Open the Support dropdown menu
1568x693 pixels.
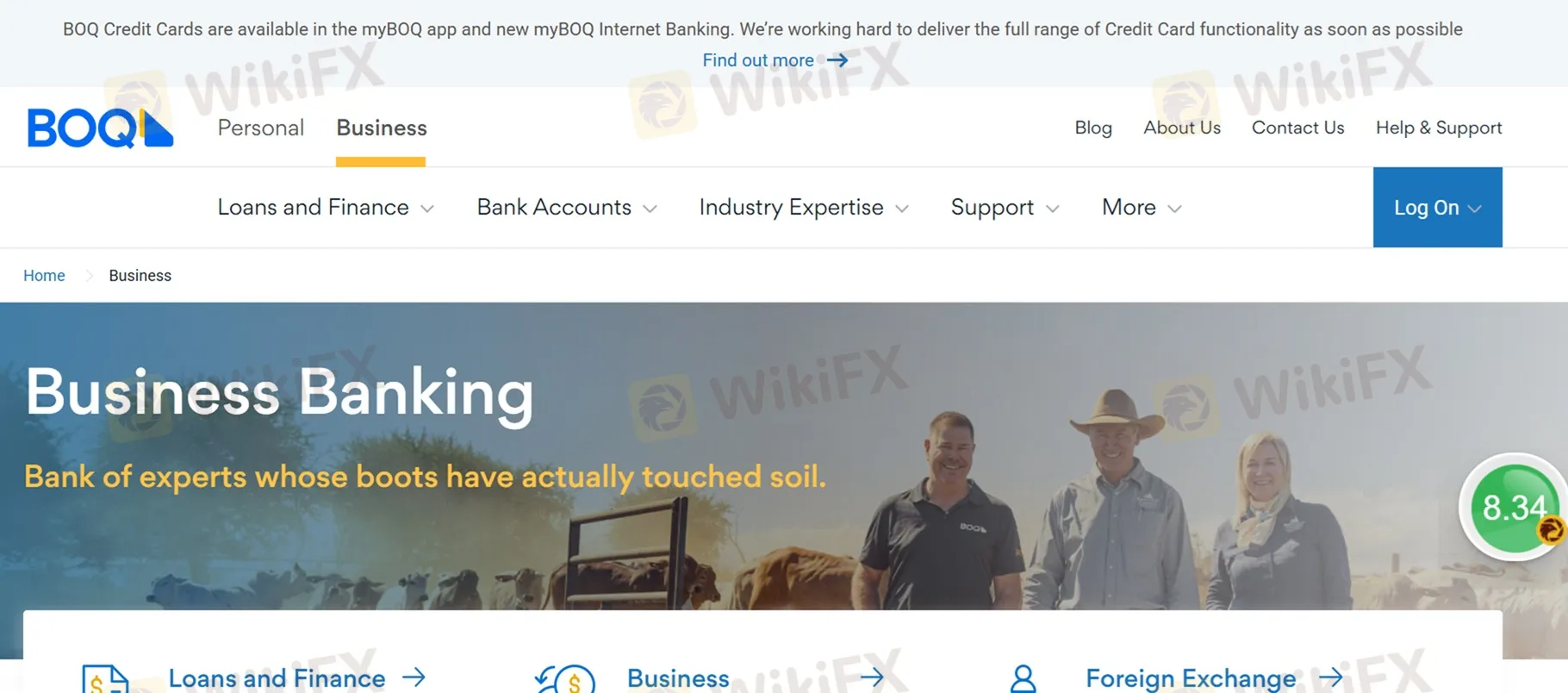tap(1005, 208)
